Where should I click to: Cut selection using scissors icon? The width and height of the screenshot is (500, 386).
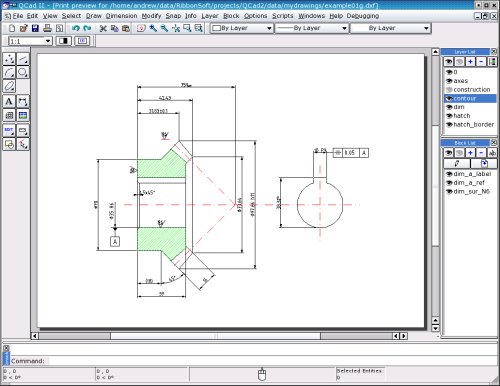pyautogui.click(x=103, y=28)
